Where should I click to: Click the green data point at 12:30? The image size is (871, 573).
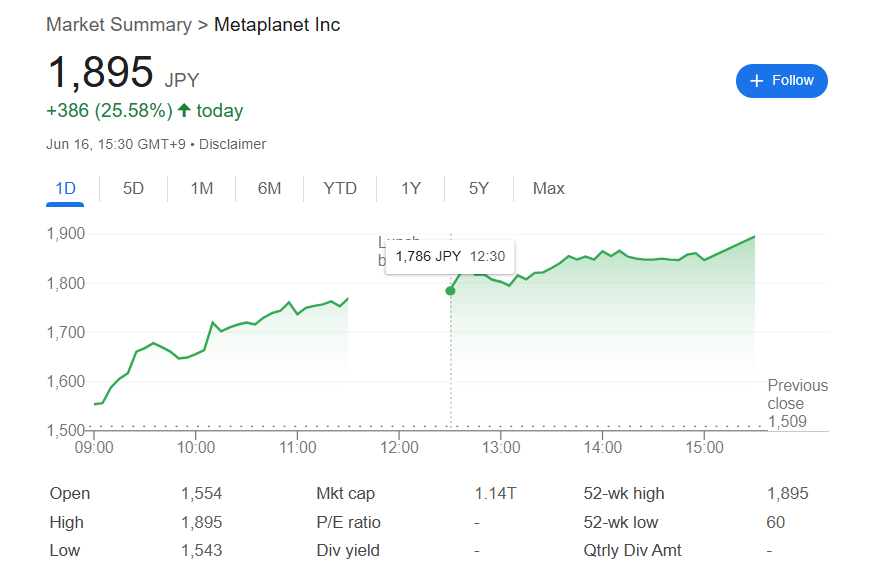pyautogui.click(x=450, y=291)
